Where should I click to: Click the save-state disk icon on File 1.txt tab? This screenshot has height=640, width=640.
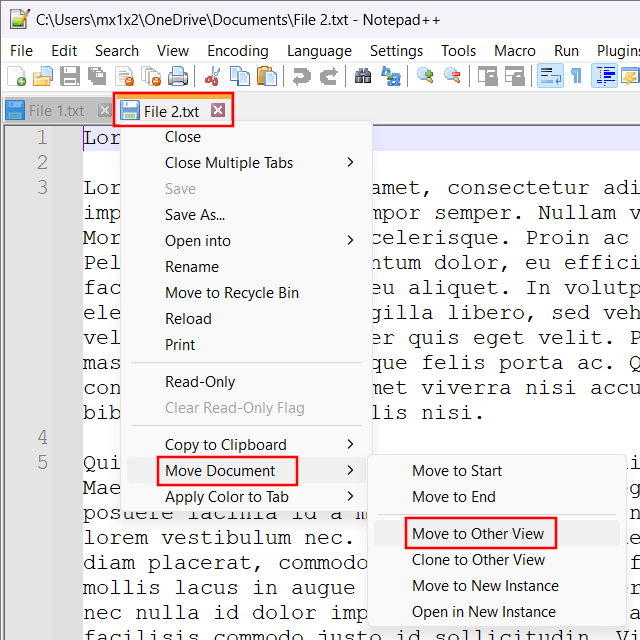pyautogui.click(x=15, y=111)
